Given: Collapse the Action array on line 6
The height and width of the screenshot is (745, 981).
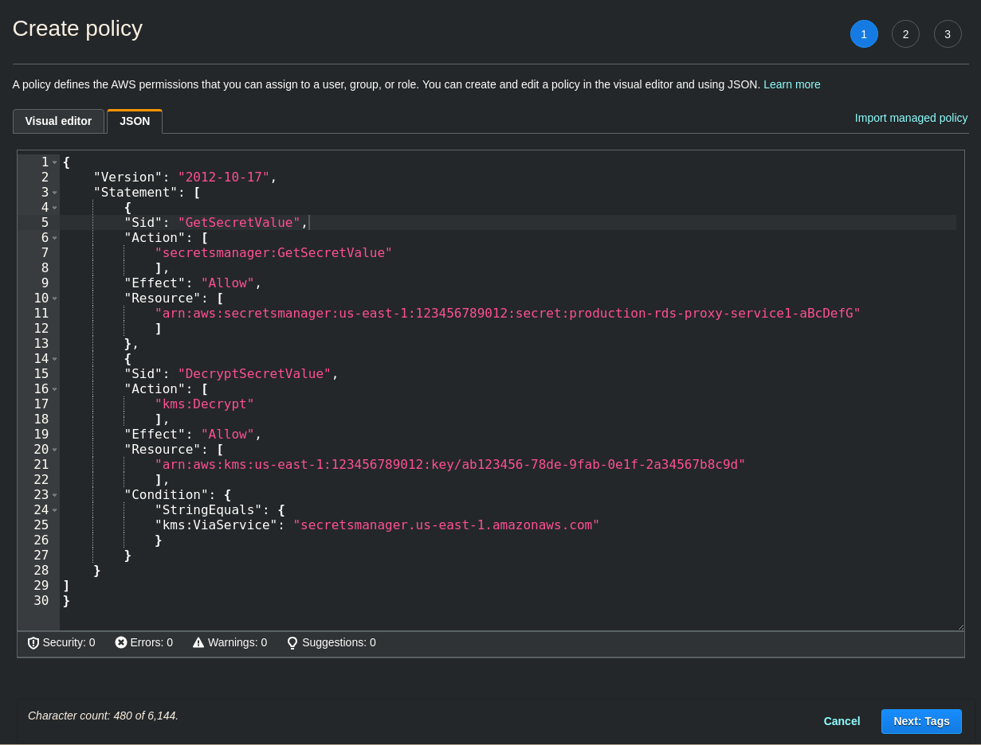Looking at the screenshot, I should tap(53, 237).
